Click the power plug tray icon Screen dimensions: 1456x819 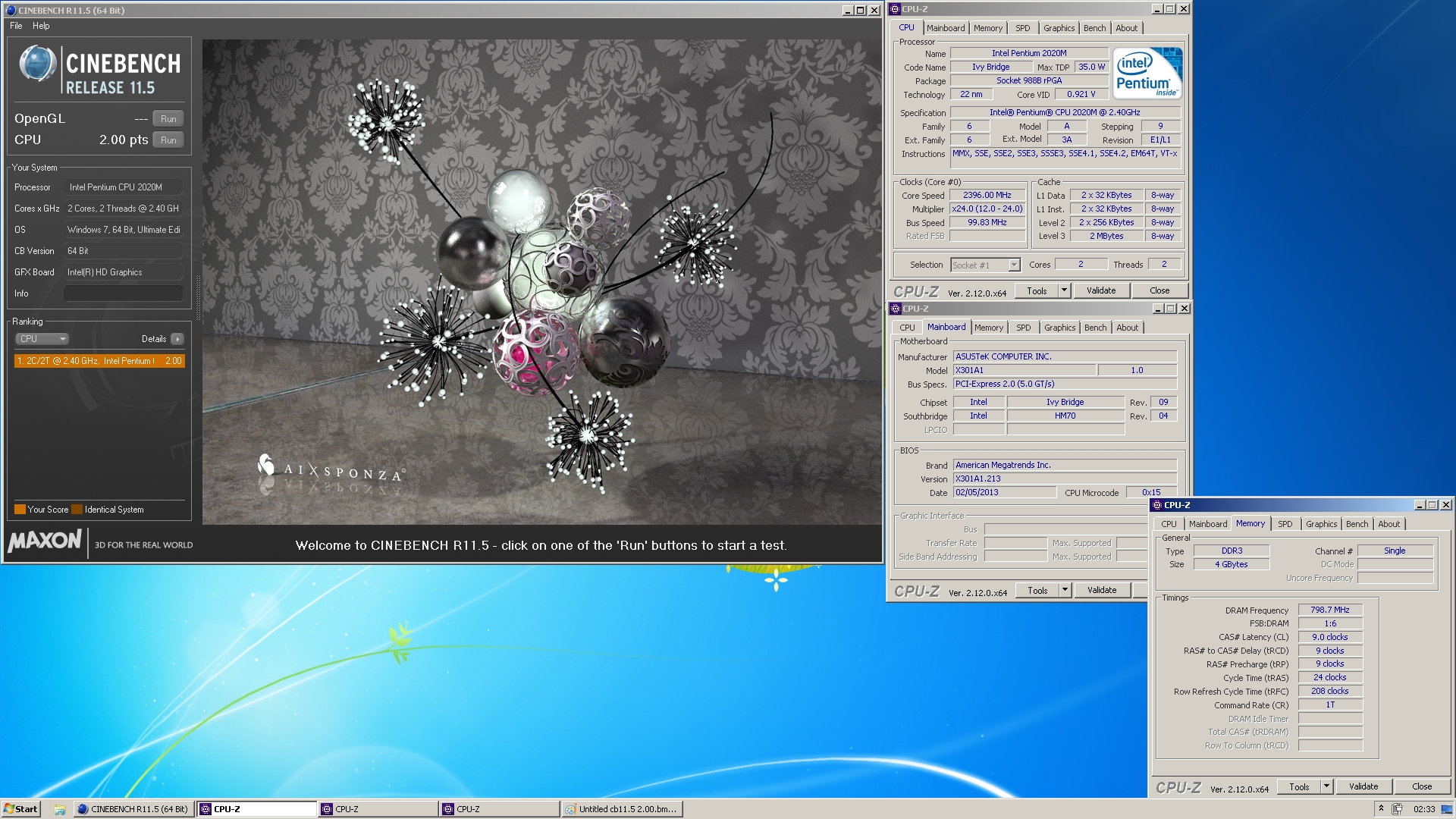1397,809
